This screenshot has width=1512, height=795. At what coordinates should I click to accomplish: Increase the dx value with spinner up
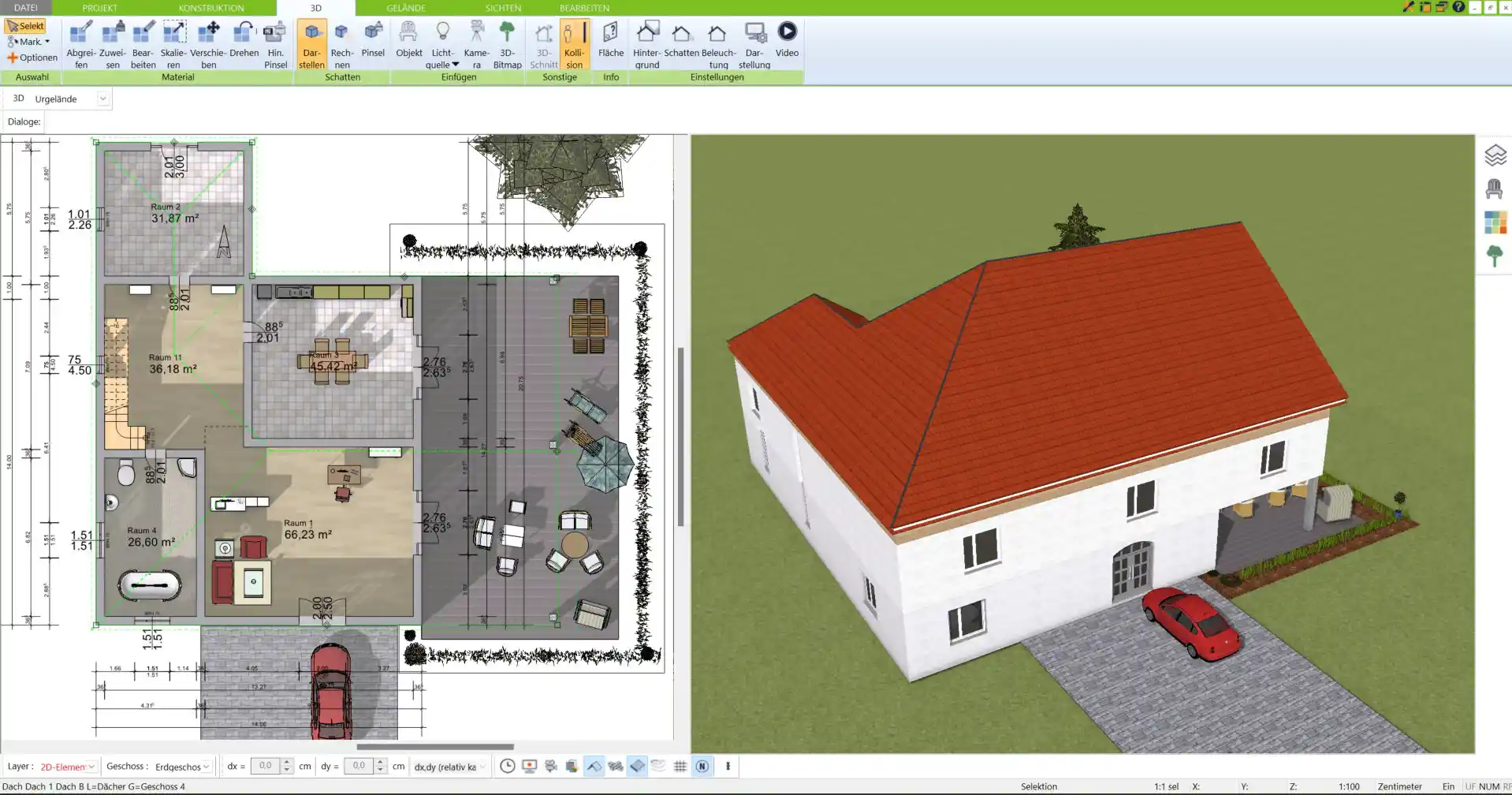[x=287, y=762]
